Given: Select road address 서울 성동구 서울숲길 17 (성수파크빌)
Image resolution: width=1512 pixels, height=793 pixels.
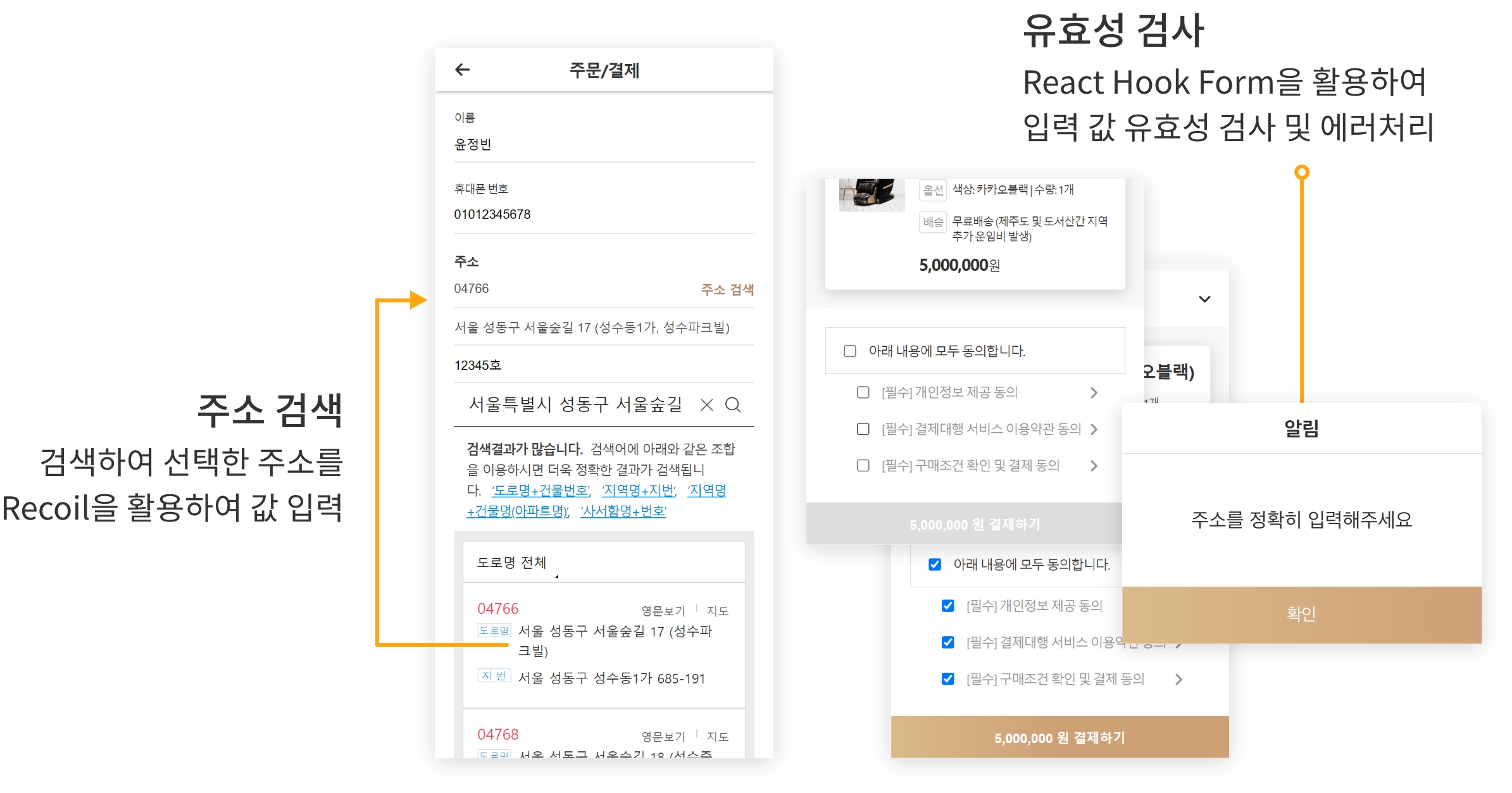Looking at the screenshot, I should tap(615, 640).
